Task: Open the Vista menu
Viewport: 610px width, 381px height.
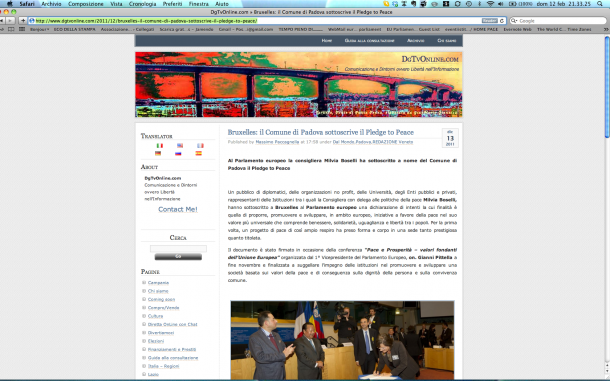Action: click(116, 4)
